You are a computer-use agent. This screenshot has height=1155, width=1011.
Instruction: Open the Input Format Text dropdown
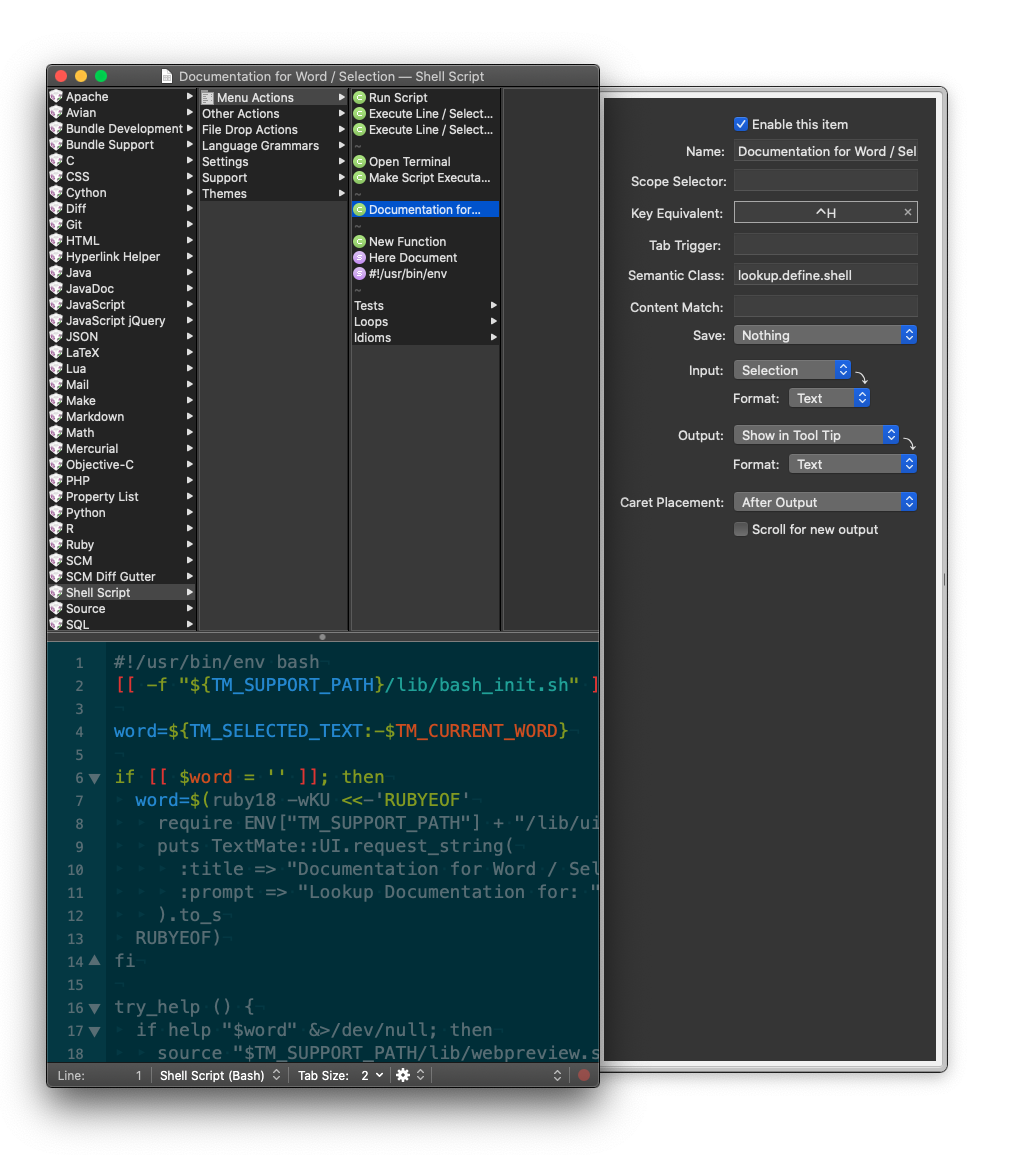pyautogui.click(x=830, y=398)
